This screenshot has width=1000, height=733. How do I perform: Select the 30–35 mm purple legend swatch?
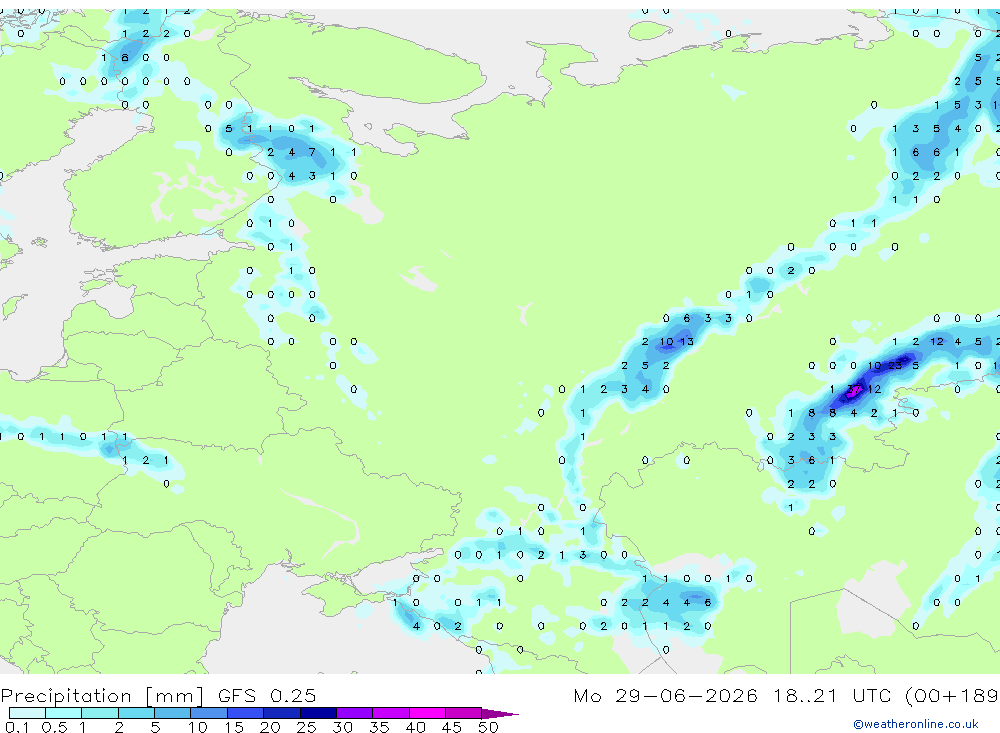[354, 713]
